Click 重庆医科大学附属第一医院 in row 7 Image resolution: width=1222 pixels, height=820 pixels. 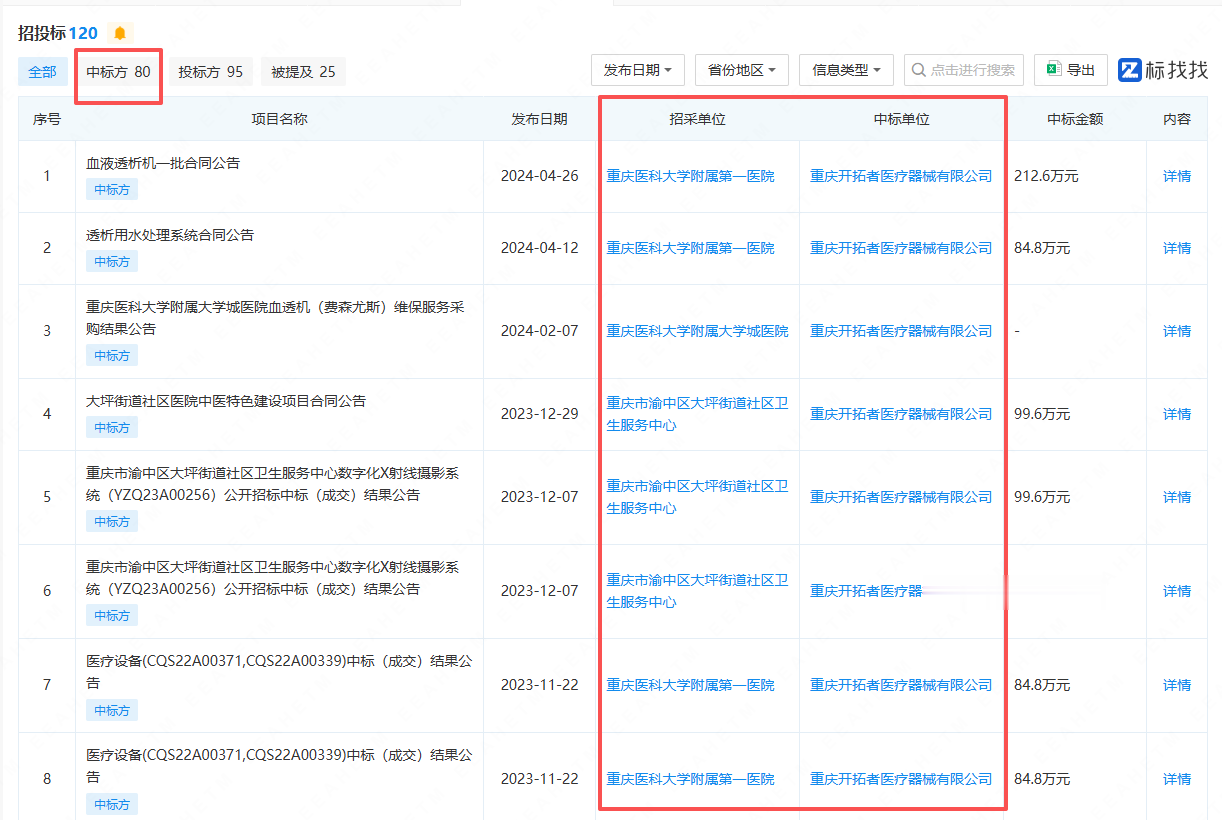[x=690, y=685]
